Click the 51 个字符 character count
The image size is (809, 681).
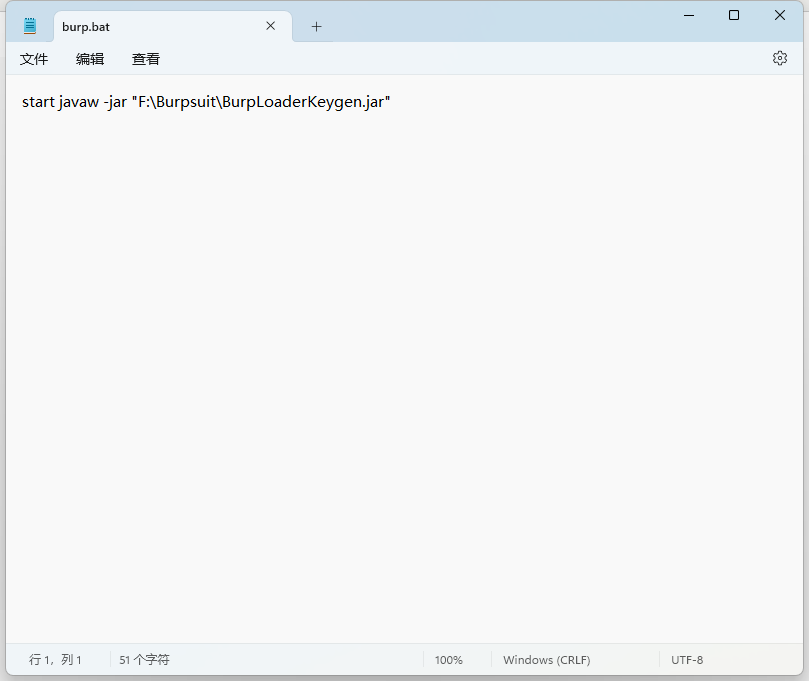(144, 660)
